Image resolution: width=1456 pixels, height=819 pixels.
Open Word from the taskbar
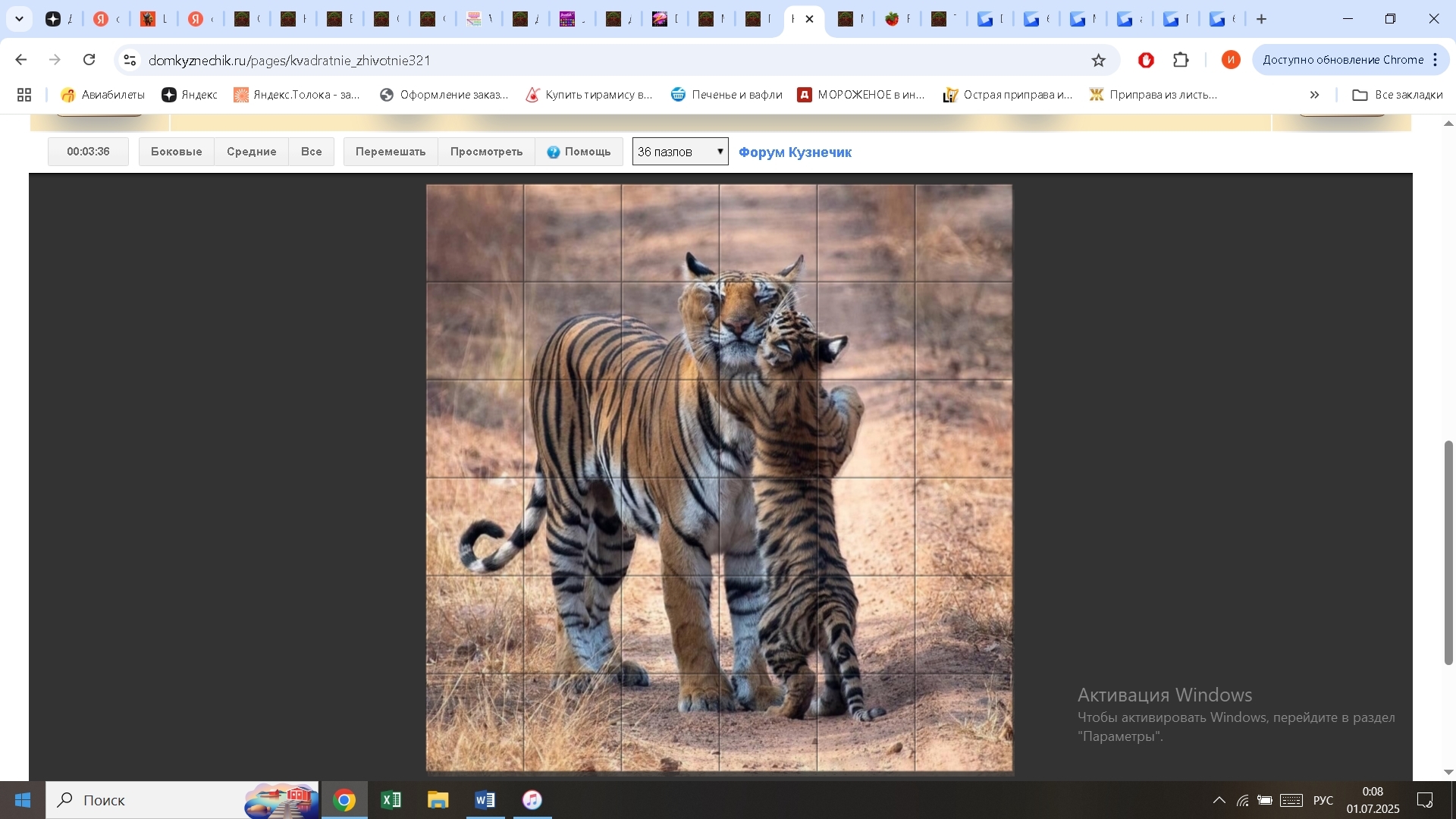click(x=485, y=800)
